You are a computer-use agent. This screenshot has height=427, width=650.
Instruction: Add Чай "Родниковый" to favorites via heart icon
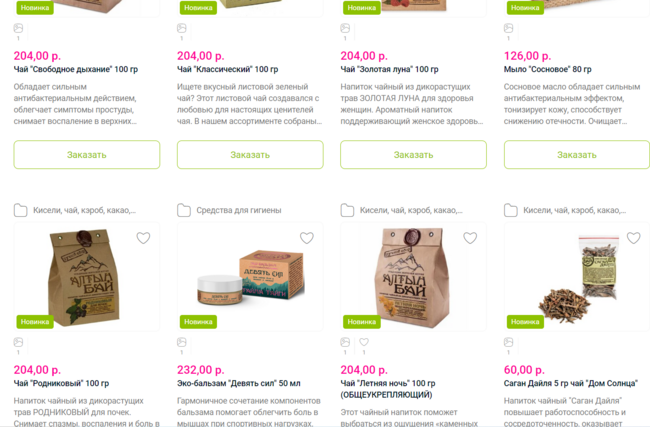point(143,238)
